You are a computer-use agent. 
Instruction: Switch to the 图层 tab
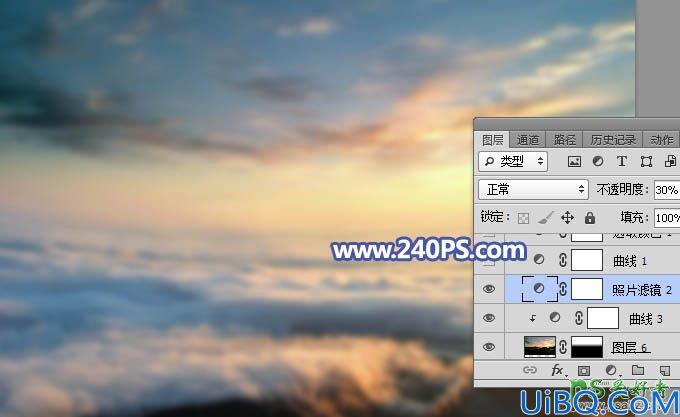(493, 140)
